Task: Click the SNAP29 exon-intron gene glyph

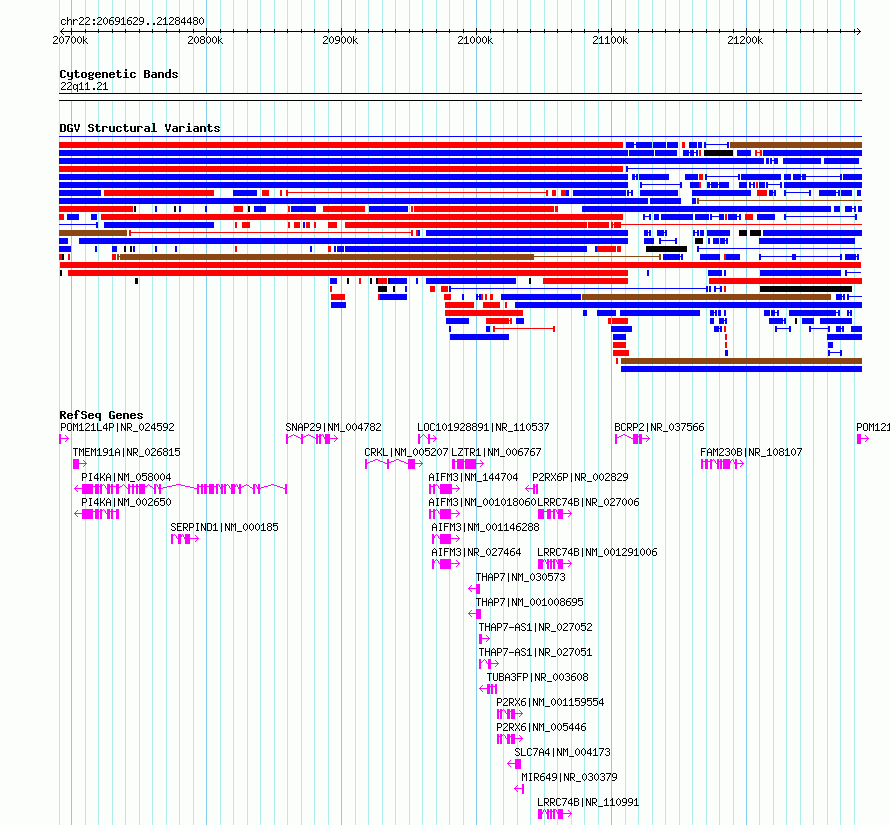Action: click(312, 439)
